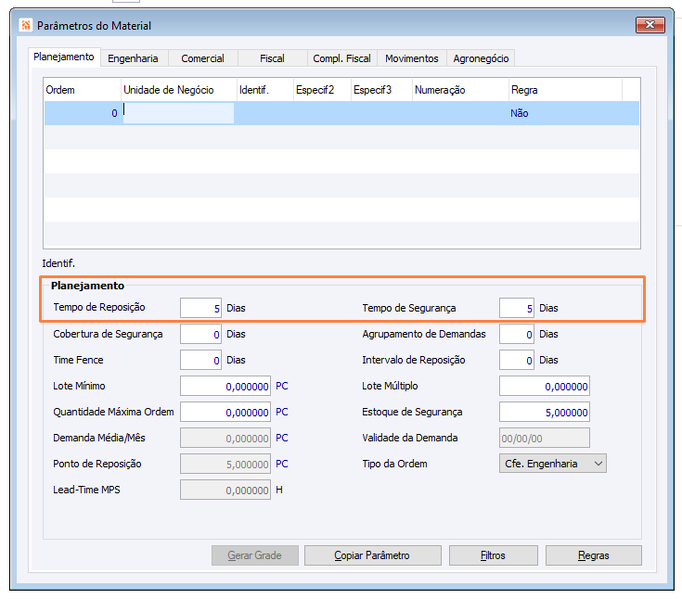Click the Regra column header

pos(565,90)
